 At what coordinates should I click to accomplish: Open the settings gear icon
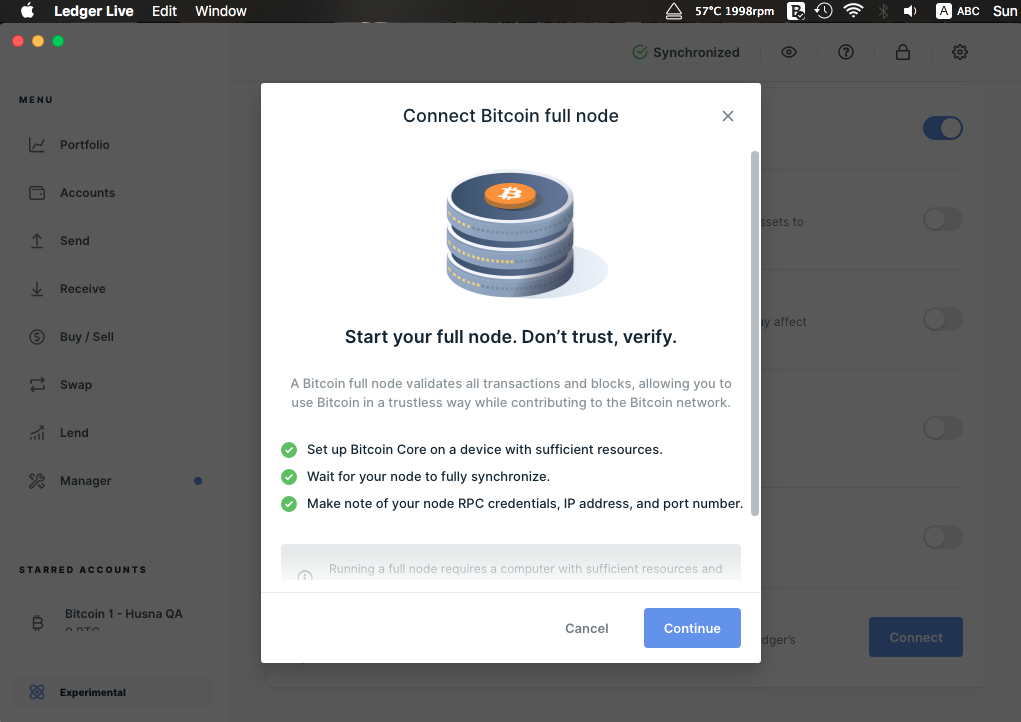960,52
